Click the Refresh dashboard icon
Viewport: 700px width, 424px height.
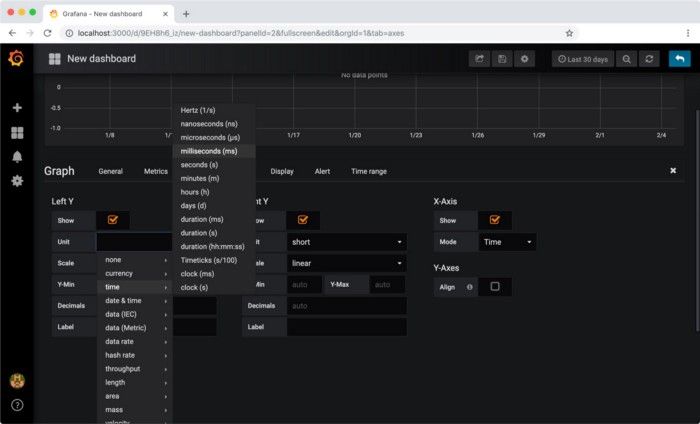point(649,59)
